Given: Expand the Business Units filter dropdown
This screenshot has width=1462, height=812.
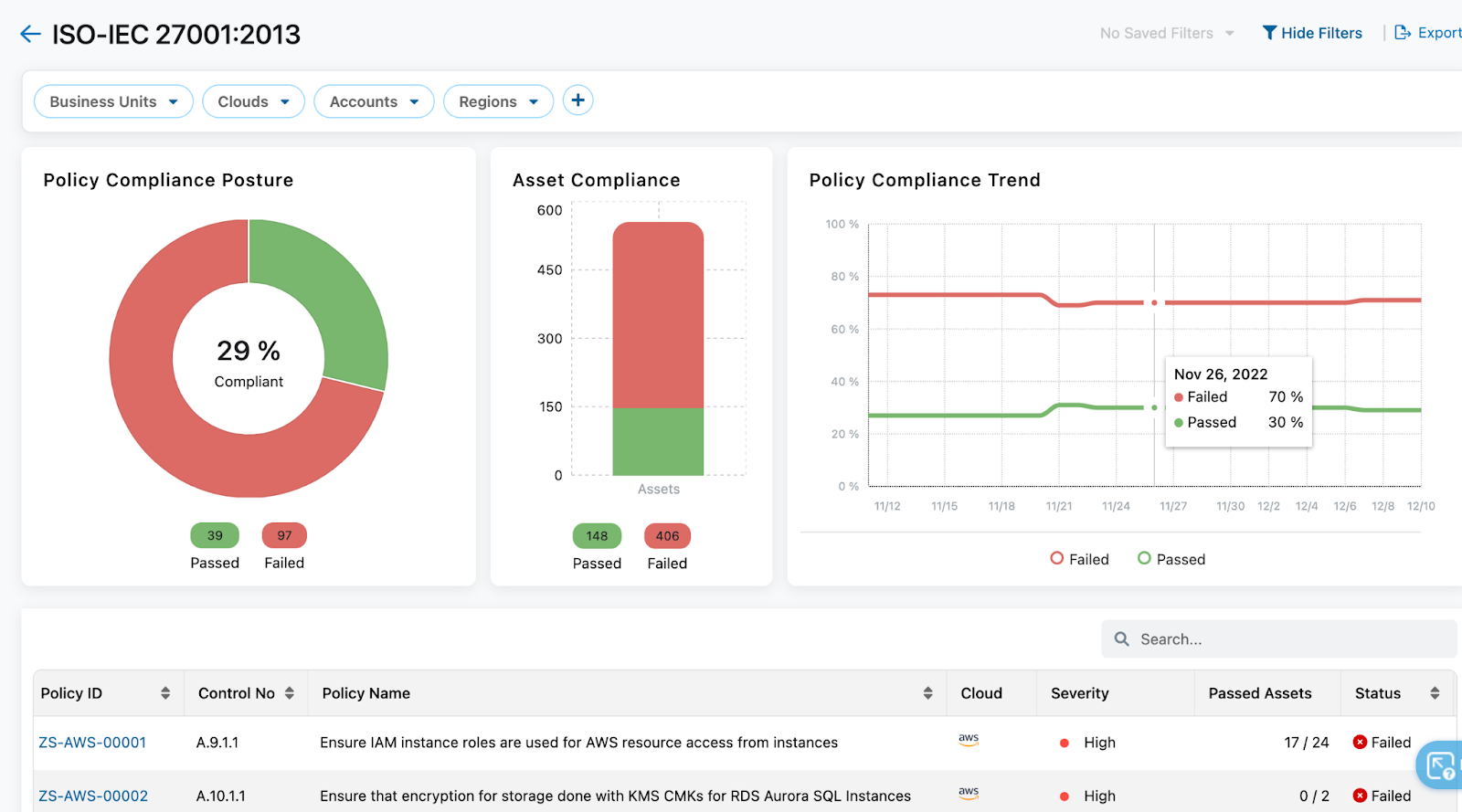Looking at the screenshot, I should tap(113, 101).
